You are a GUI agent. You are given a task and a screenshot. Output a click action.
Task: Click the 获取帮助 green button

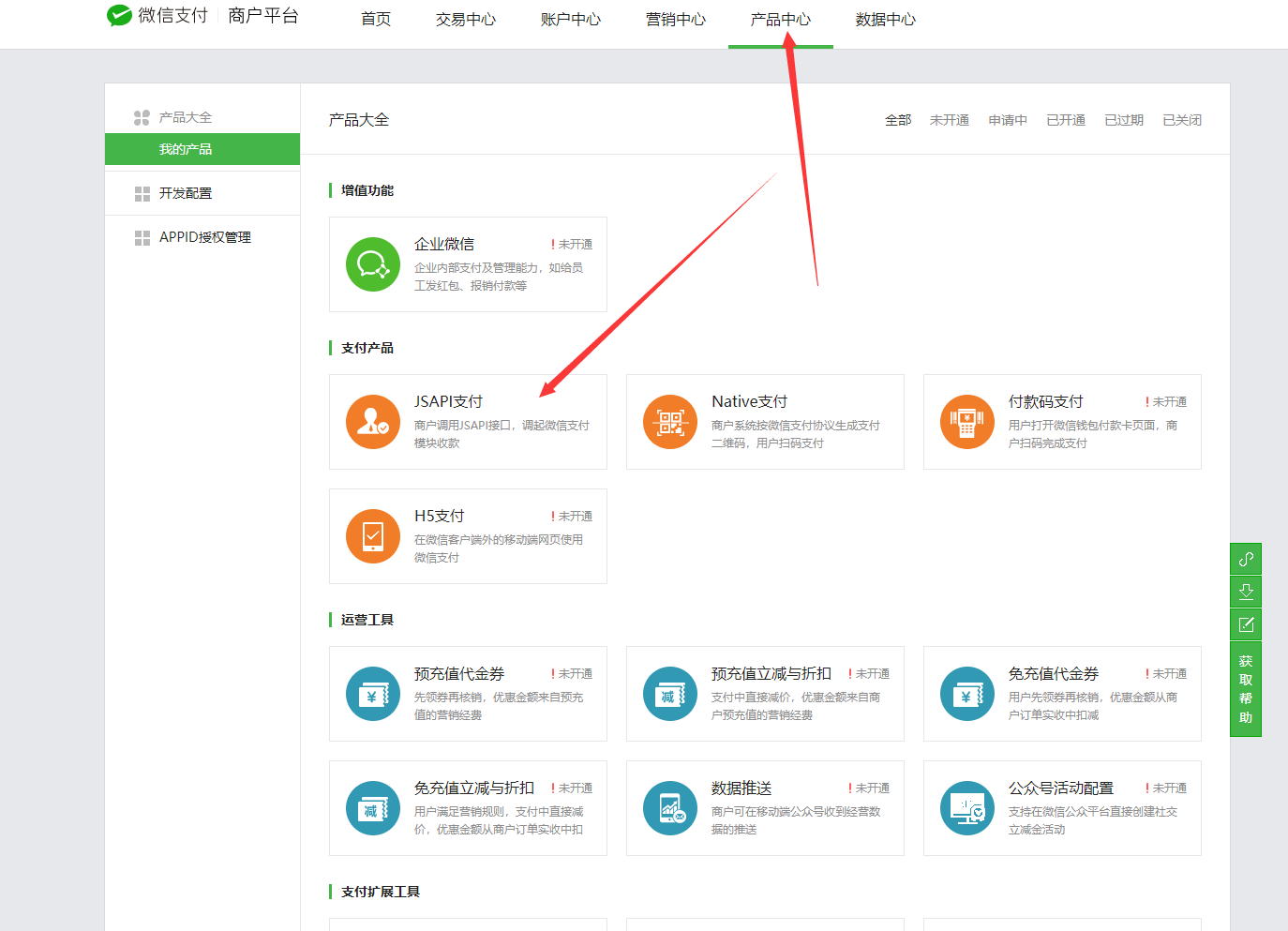click(1246, 689)
